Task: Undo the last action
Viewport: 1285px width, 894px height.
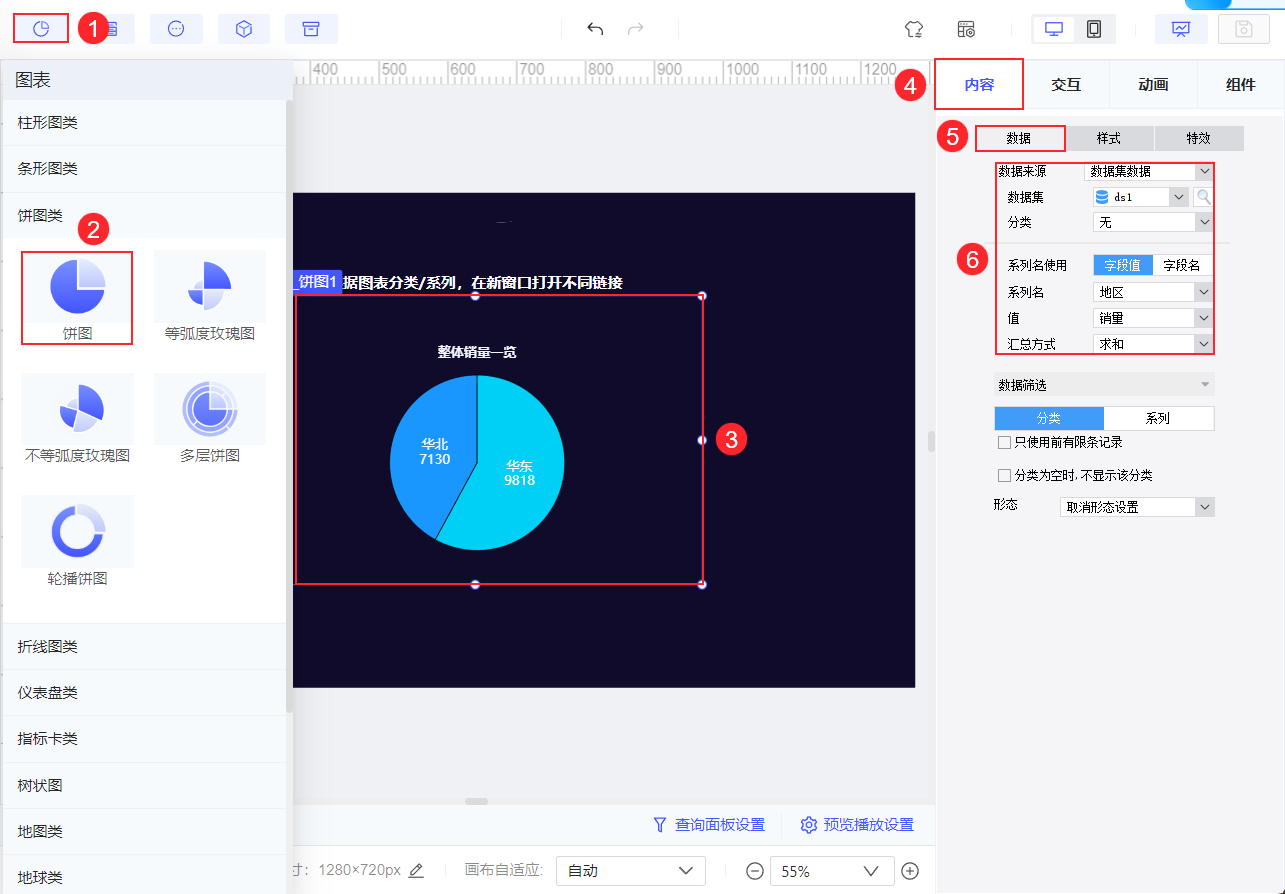Action: point(595,29)
